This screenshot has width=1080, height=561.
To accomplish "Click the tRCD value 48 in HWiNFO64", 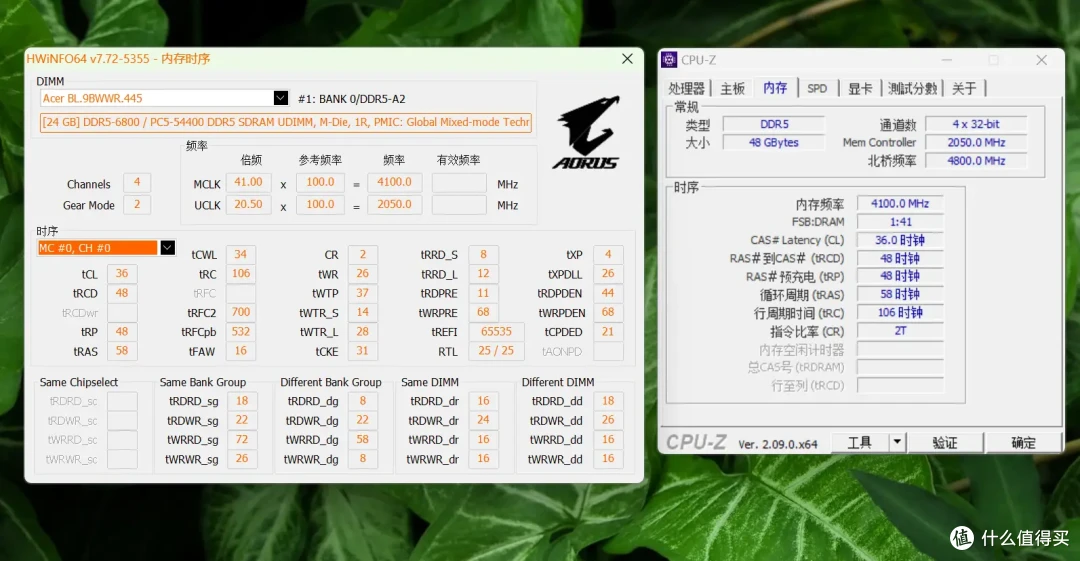I will tap(122, 293).
